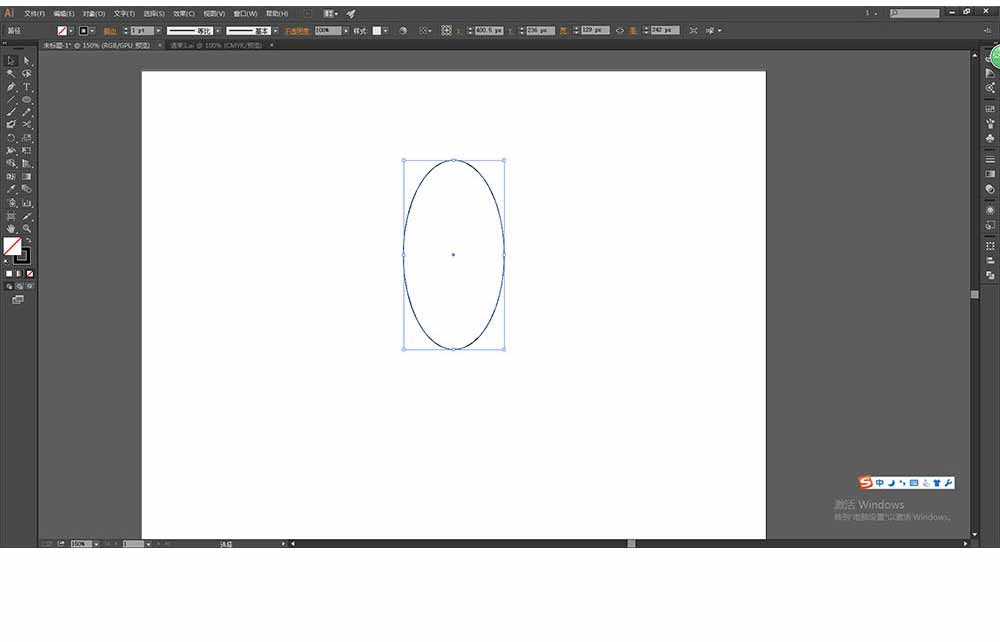Image resolution: width=1000 pixels, height=642 pixels.
Task: Click the fill color box in toolbar
Action: (12, 246)
